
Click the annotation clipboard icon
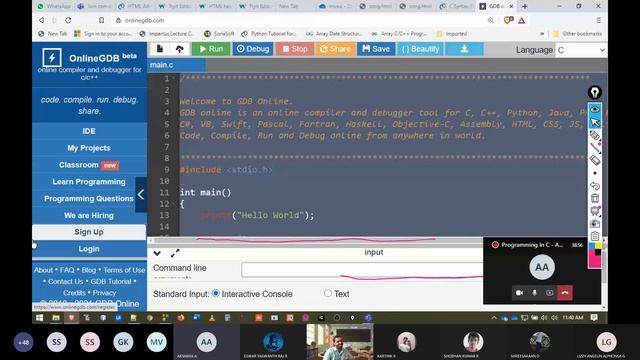coord(595,236)
